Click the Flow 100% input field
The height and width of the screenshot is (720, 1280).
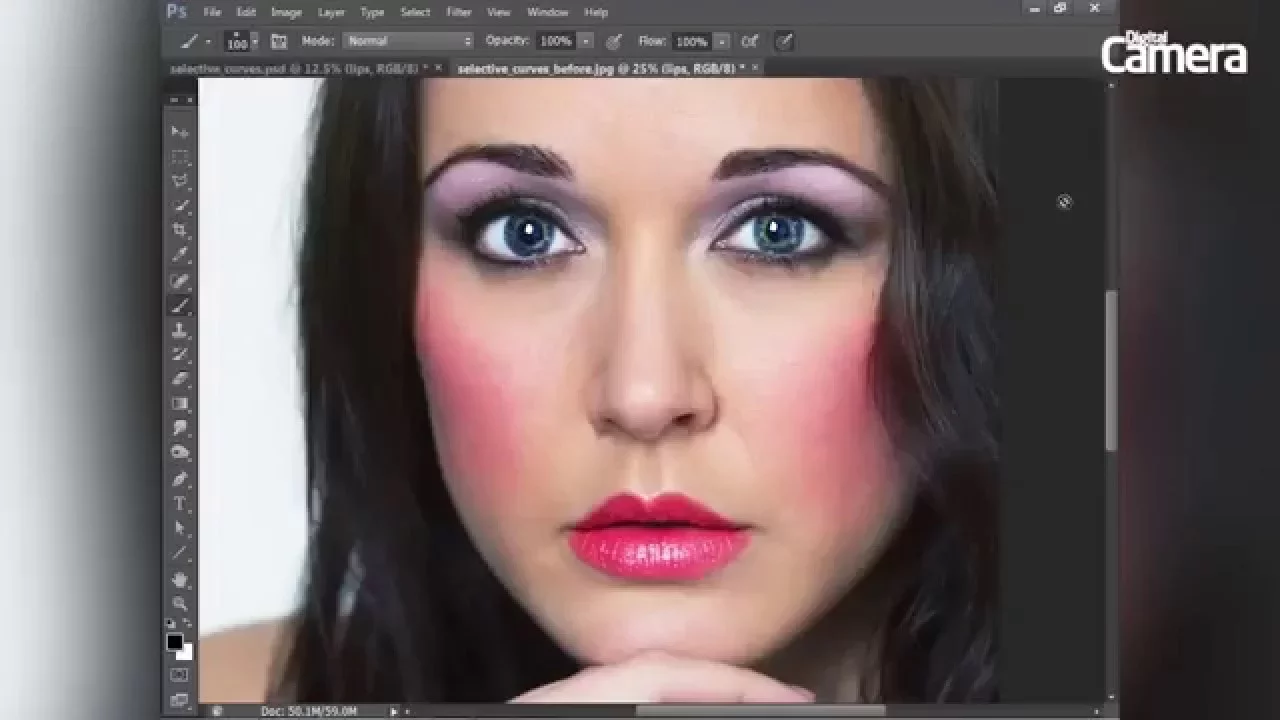(691, 41)
